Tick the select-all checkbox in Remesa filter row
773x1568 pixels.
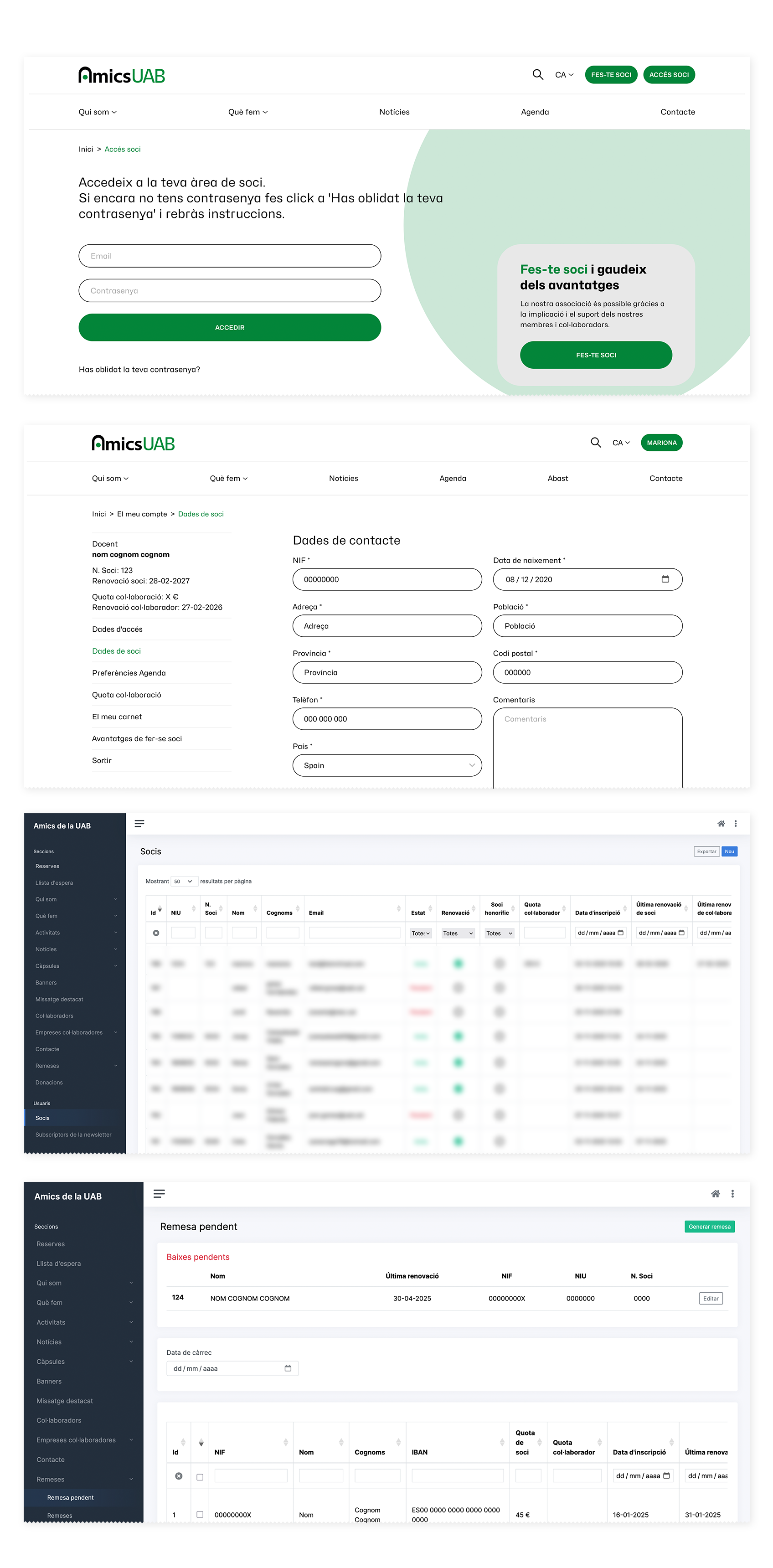point(200,1477)
